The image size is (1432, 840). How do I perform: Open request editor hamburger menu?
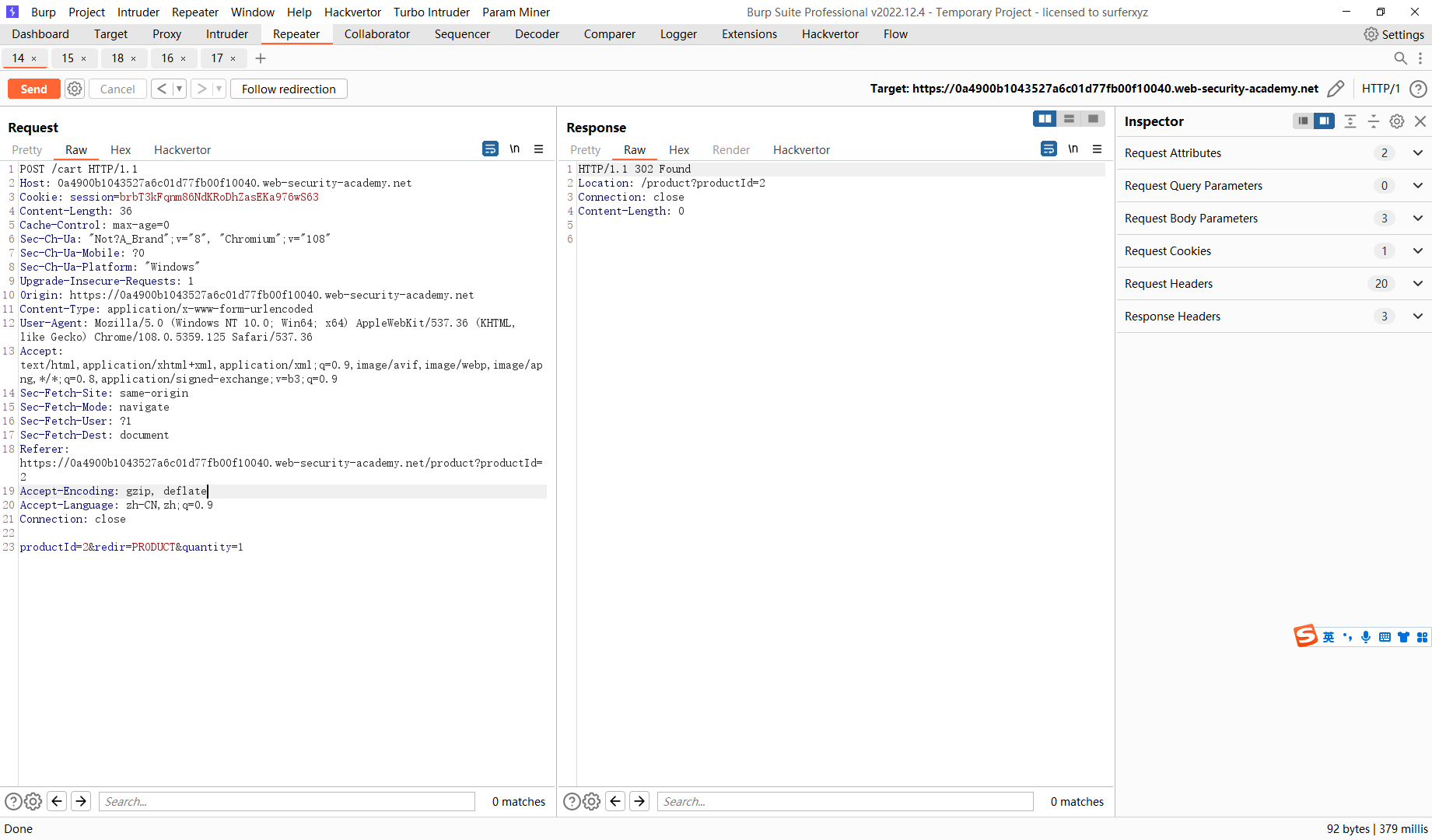(538, 149)
